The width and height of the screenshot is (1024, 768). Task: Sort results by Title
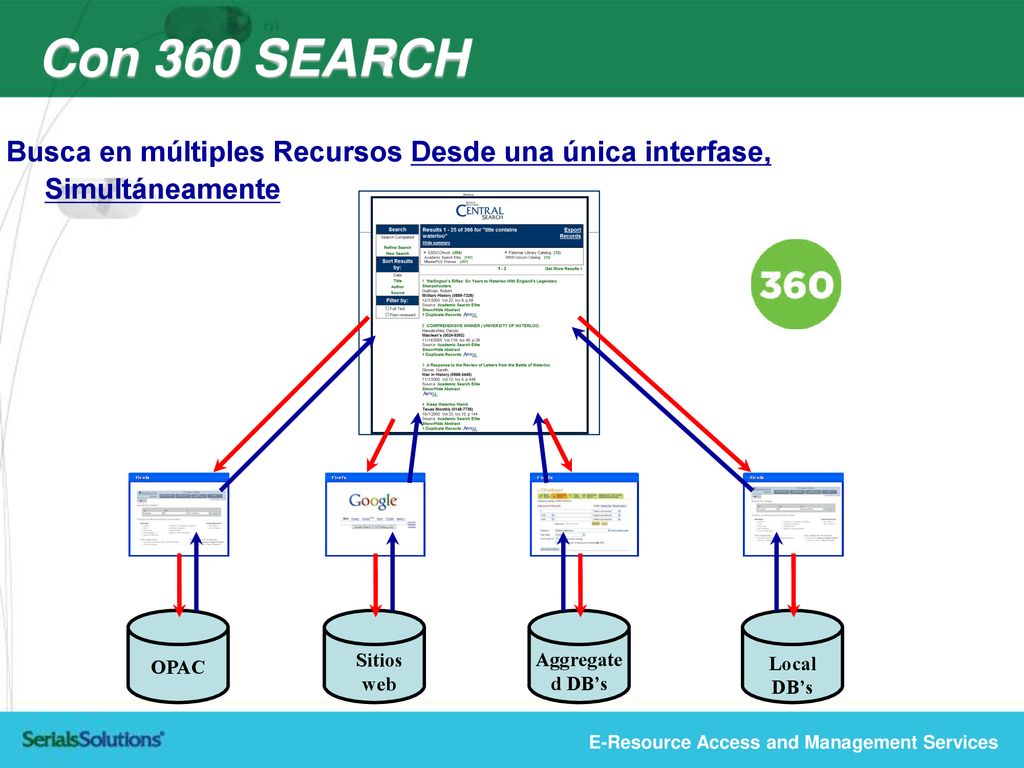397,281
